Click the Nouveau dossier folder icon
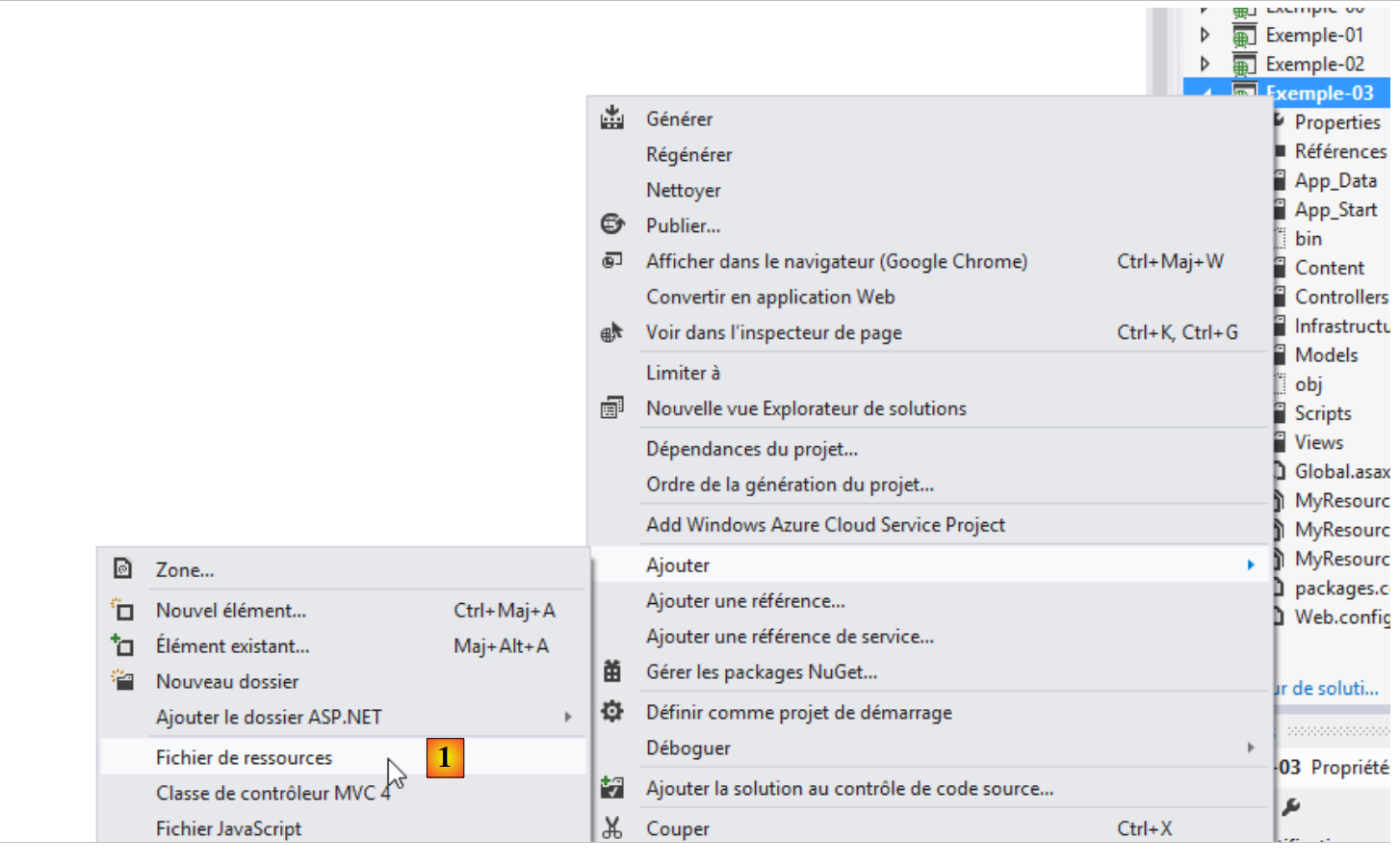Image resolution: width=1400 pixels, height=866 pixels. point(122,680)
